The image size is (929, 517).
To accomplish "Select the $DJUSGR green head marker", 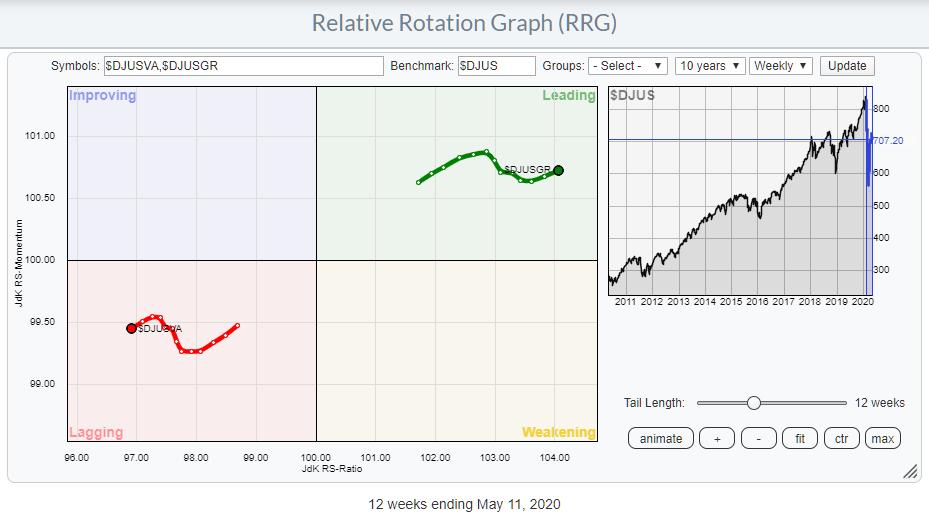I will tap(558, 170).
